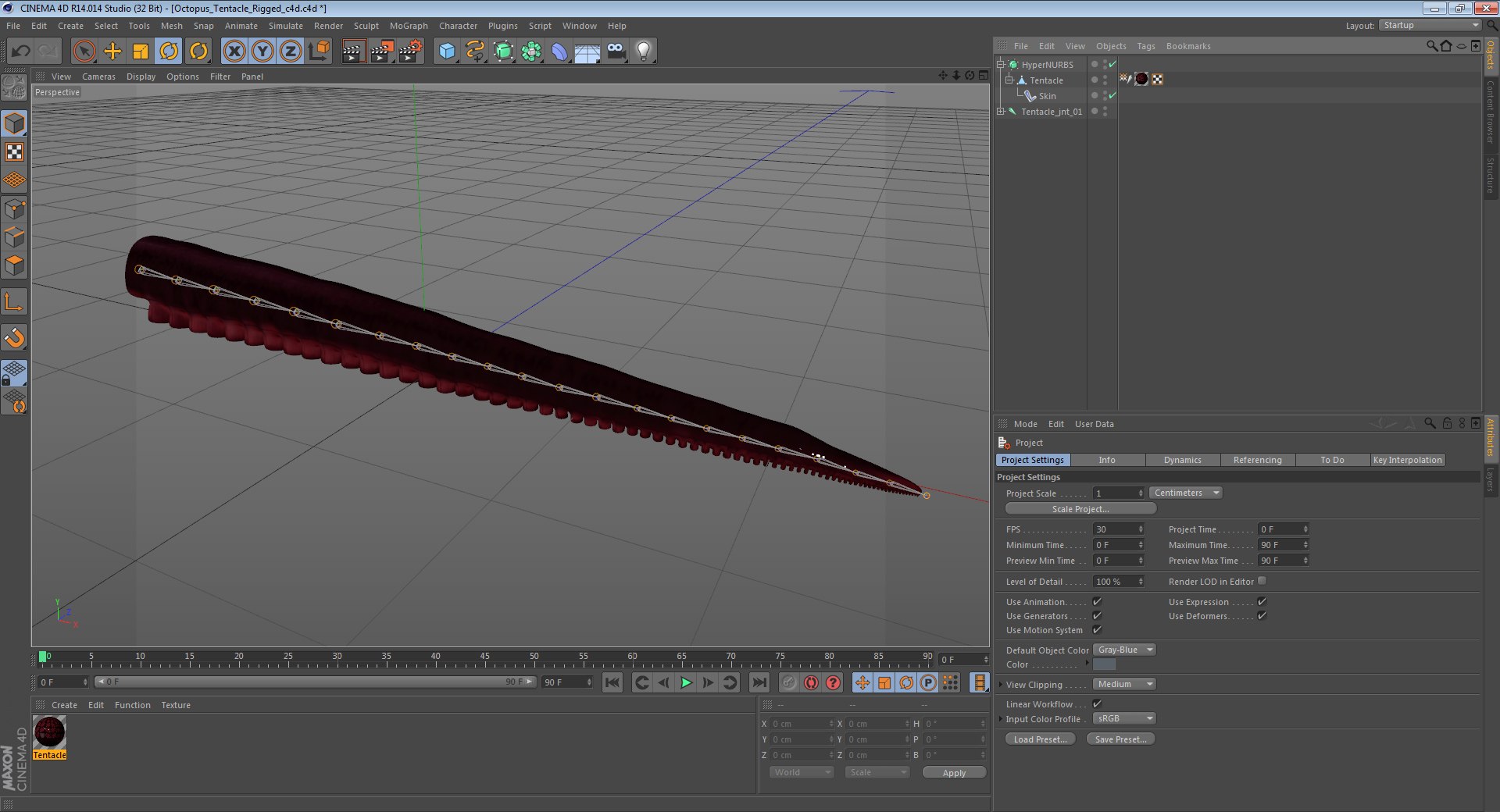Toggle Enable Snap magnet icon
The height and width of the screenshot is (812, 1500).
pos(14,337)
